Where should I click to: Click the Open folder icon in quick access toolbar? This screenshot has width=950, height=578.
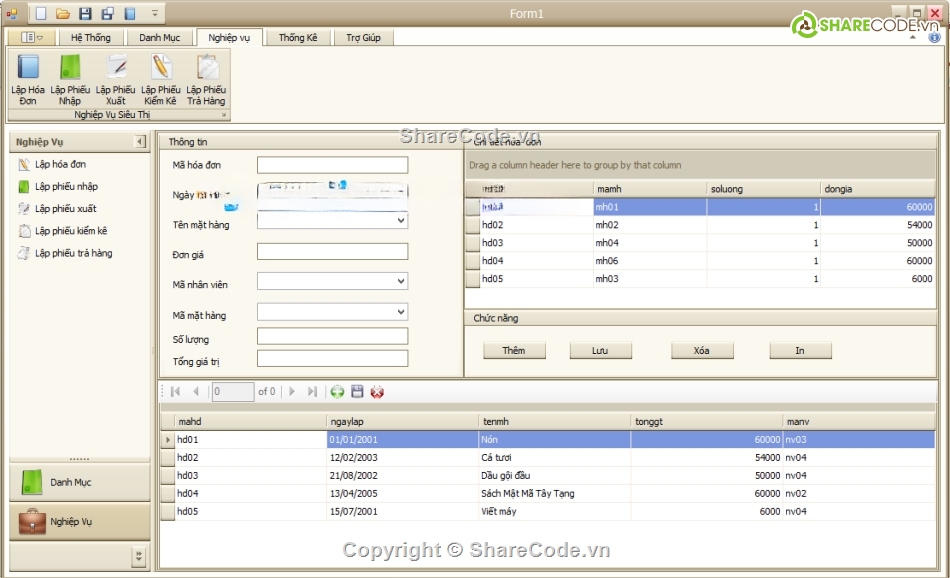pyautogui.click(x=63, y=13)
